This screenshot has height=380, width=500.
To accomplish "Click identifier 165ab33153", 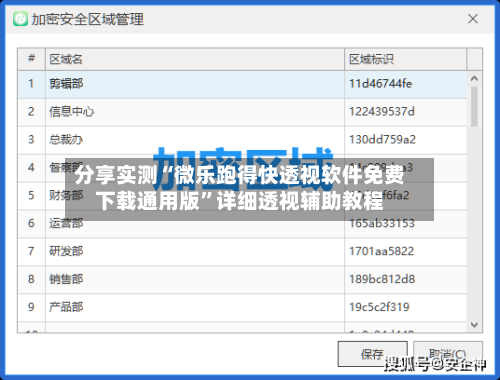I will [x=382, y=223].
